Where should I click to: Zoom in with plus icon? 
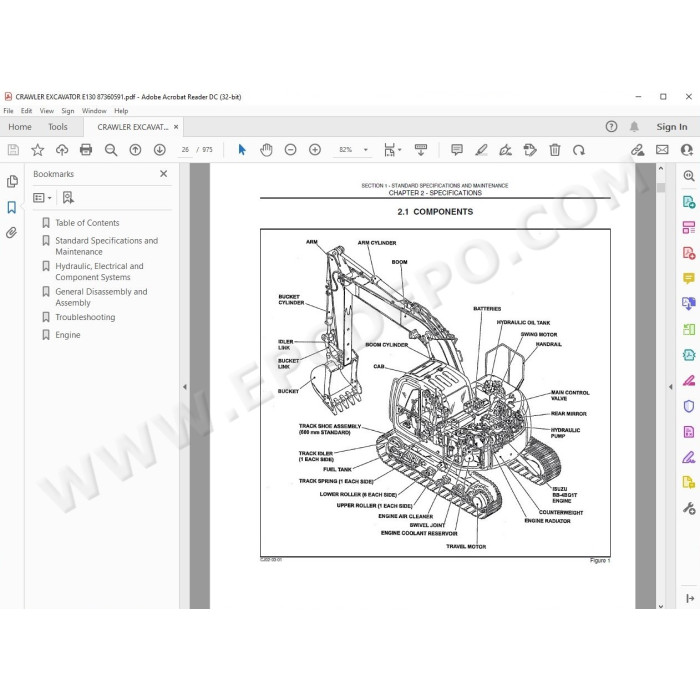315,150
